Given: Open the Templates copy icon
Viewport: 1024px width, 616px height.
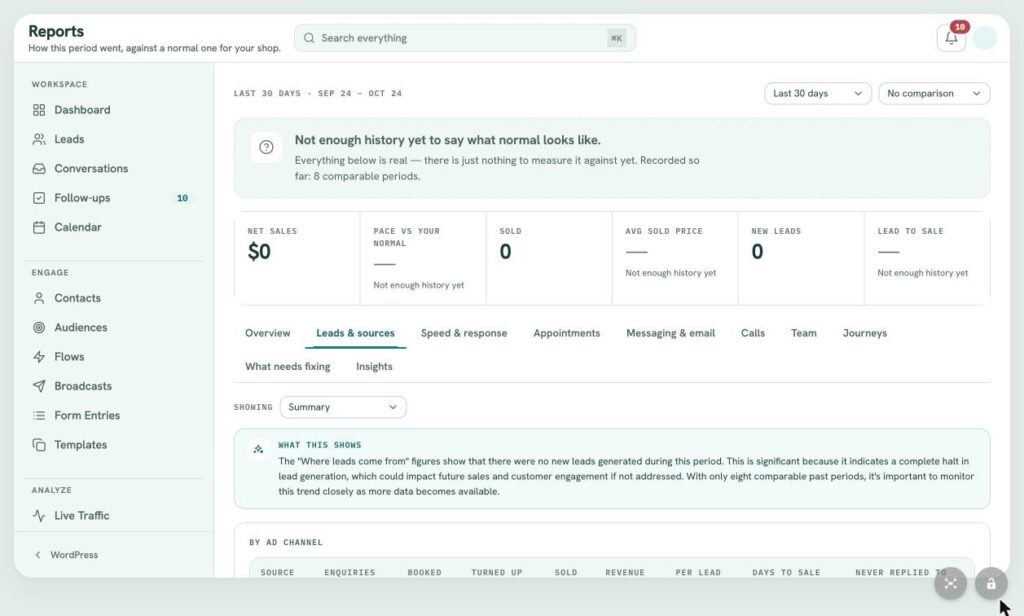Looking at the screenshot, I should pos(39,445).
